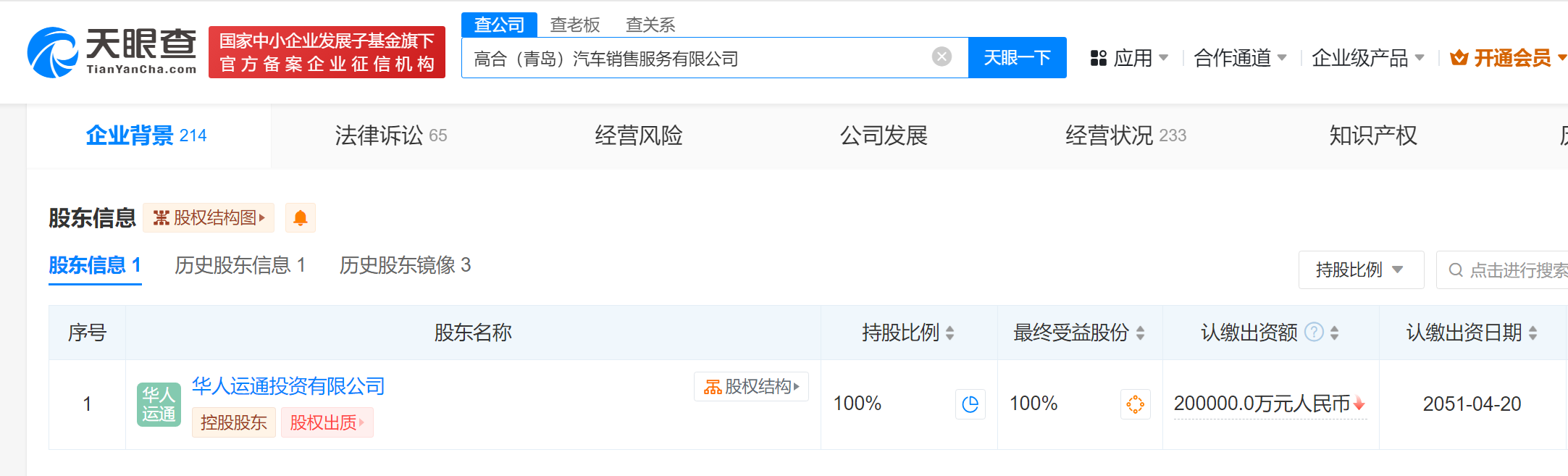This screenshot has height=476, width=1568.
Task: Click the 控股股东 tag
Action: tap(234, 422)
